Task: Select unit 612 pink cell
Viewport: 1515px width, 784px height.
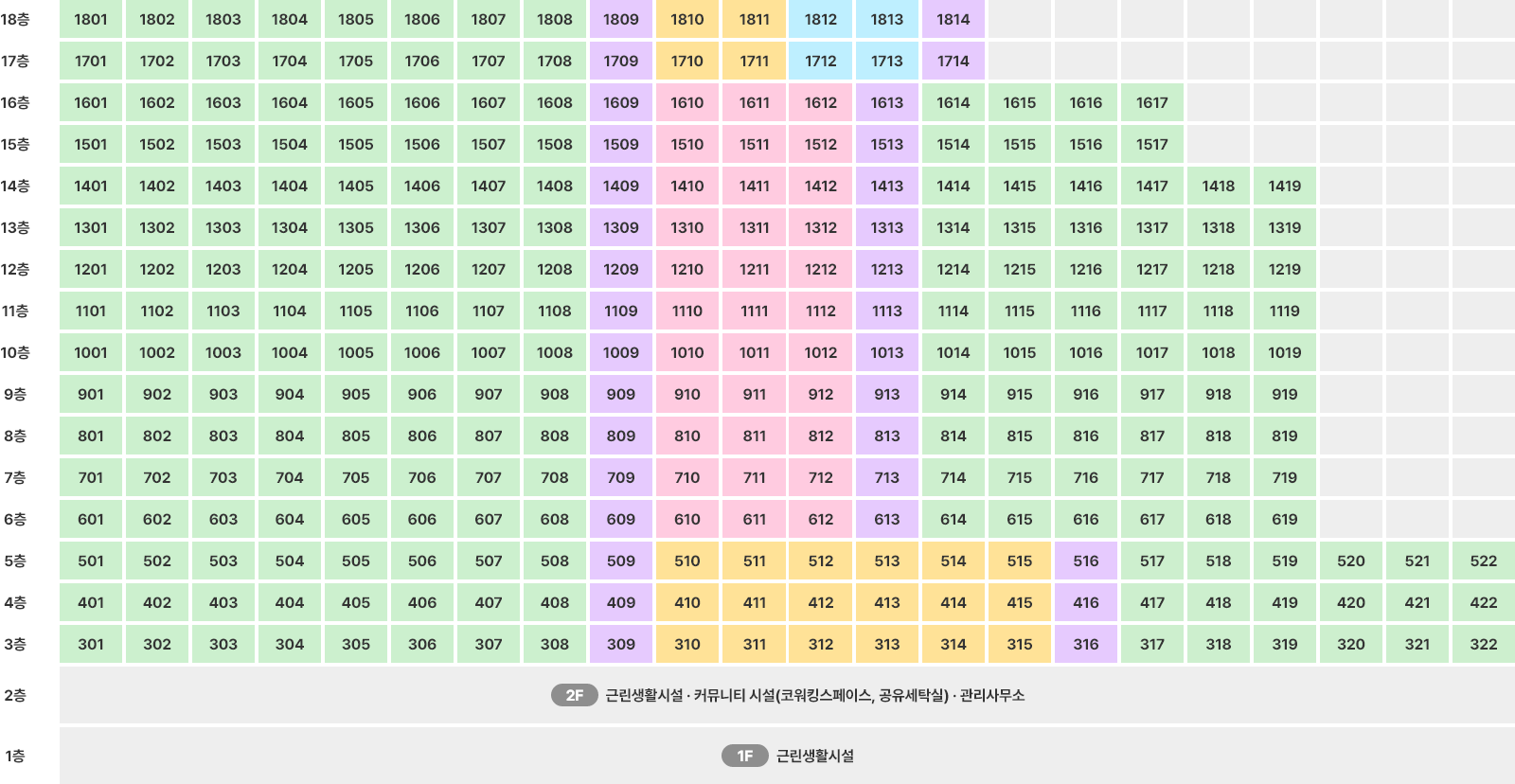Action: [x=820, y=519]
